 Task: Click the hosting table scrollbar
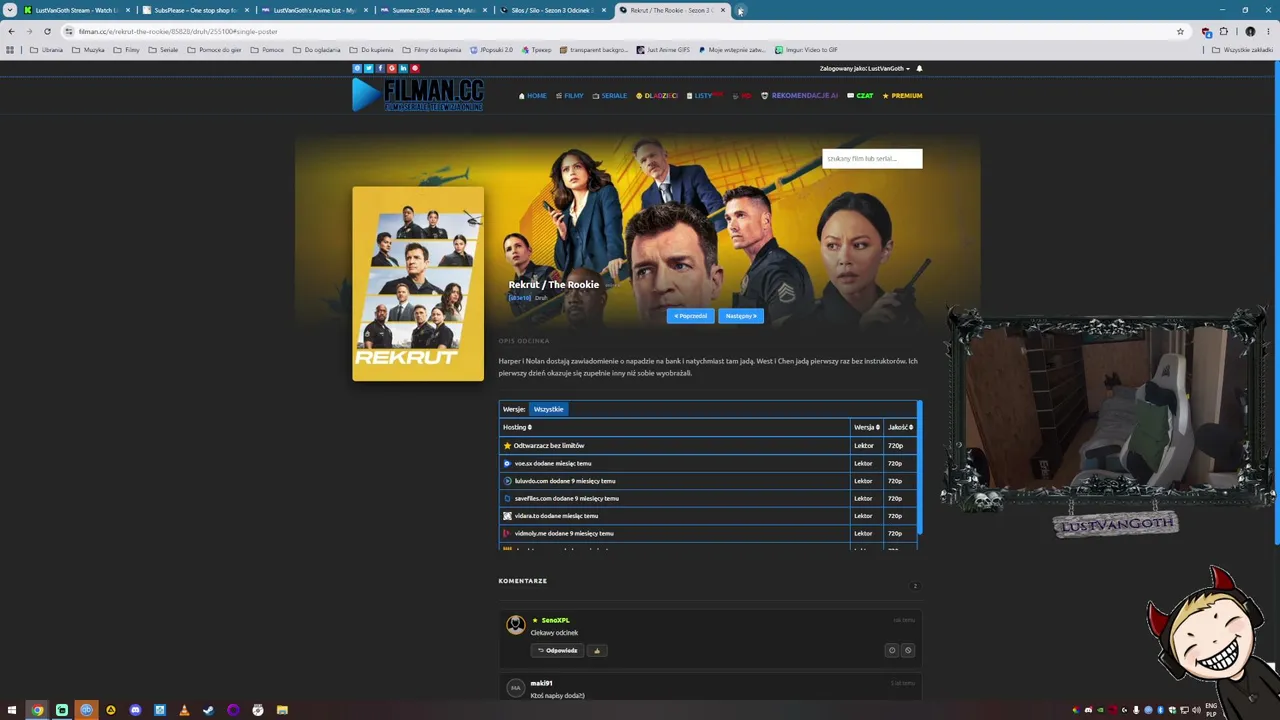coord(919,468)
